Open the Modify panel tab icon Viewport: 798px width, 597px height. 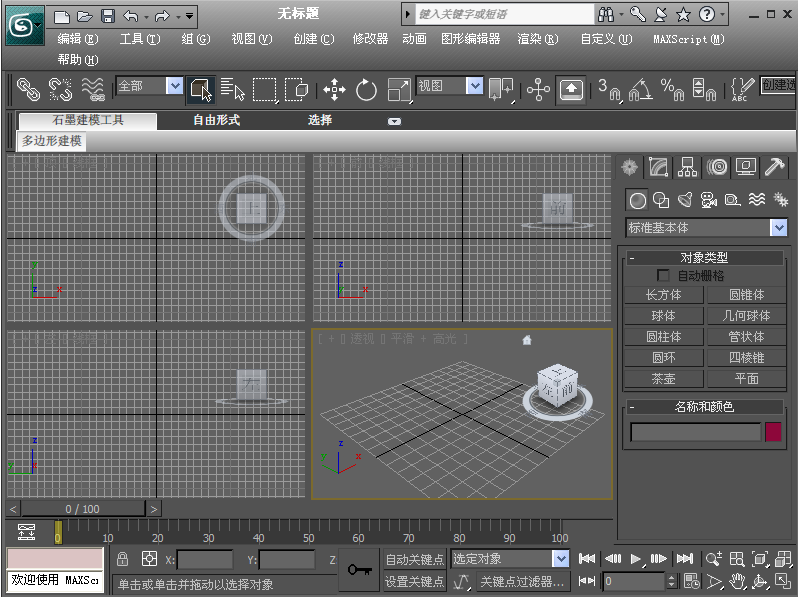(658, 167)
